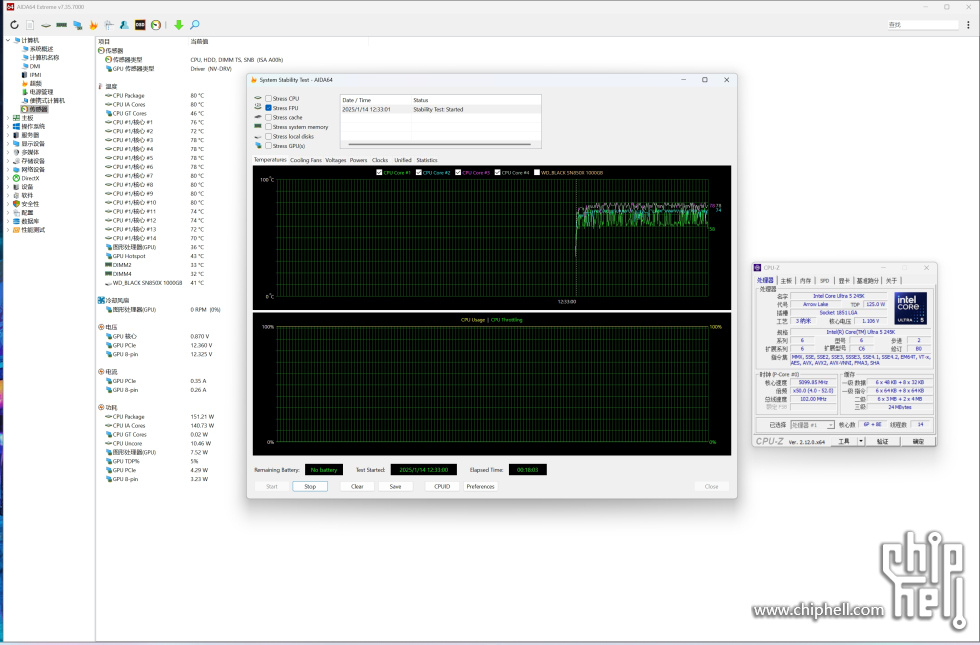This screenshot has height=645, width=980.
Task: Open the SPD tab in CPU-Z
Action: [x=824, y=281]
